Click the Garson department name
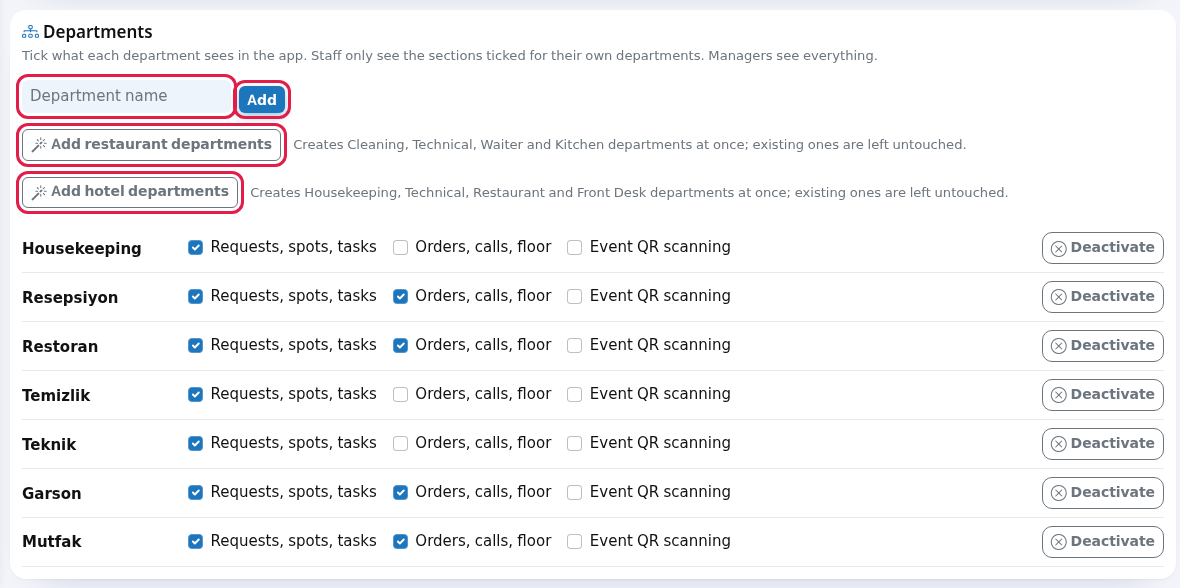The width and height of the screenshot is (1180, 588). coord(51,493)
